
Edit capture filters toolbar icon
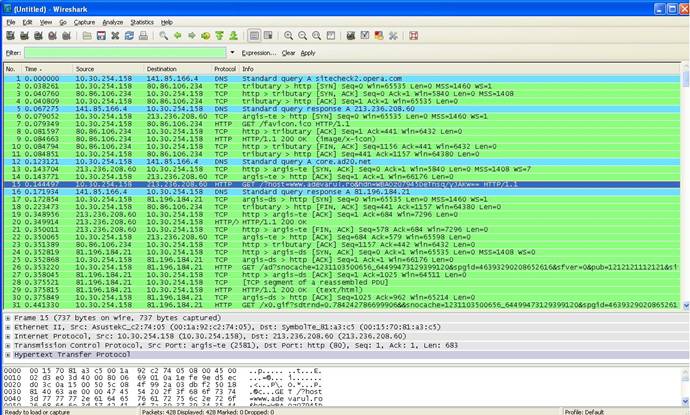point(351,36)
